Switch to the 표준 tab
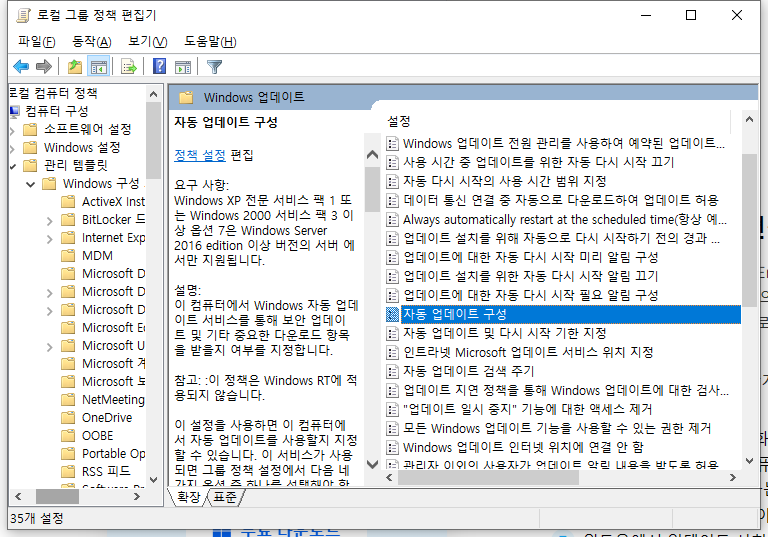The width and height of the screenshot is (768, 537). click(225, 497)
